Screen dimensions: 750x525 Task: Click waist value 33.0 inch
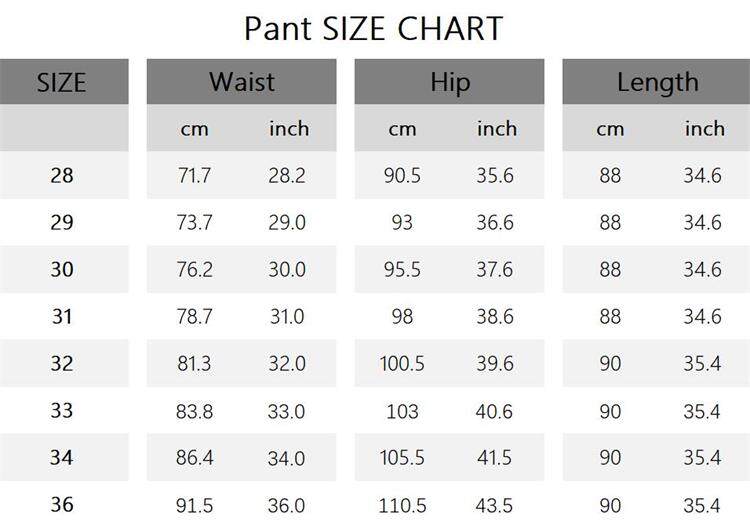[286, 411]
